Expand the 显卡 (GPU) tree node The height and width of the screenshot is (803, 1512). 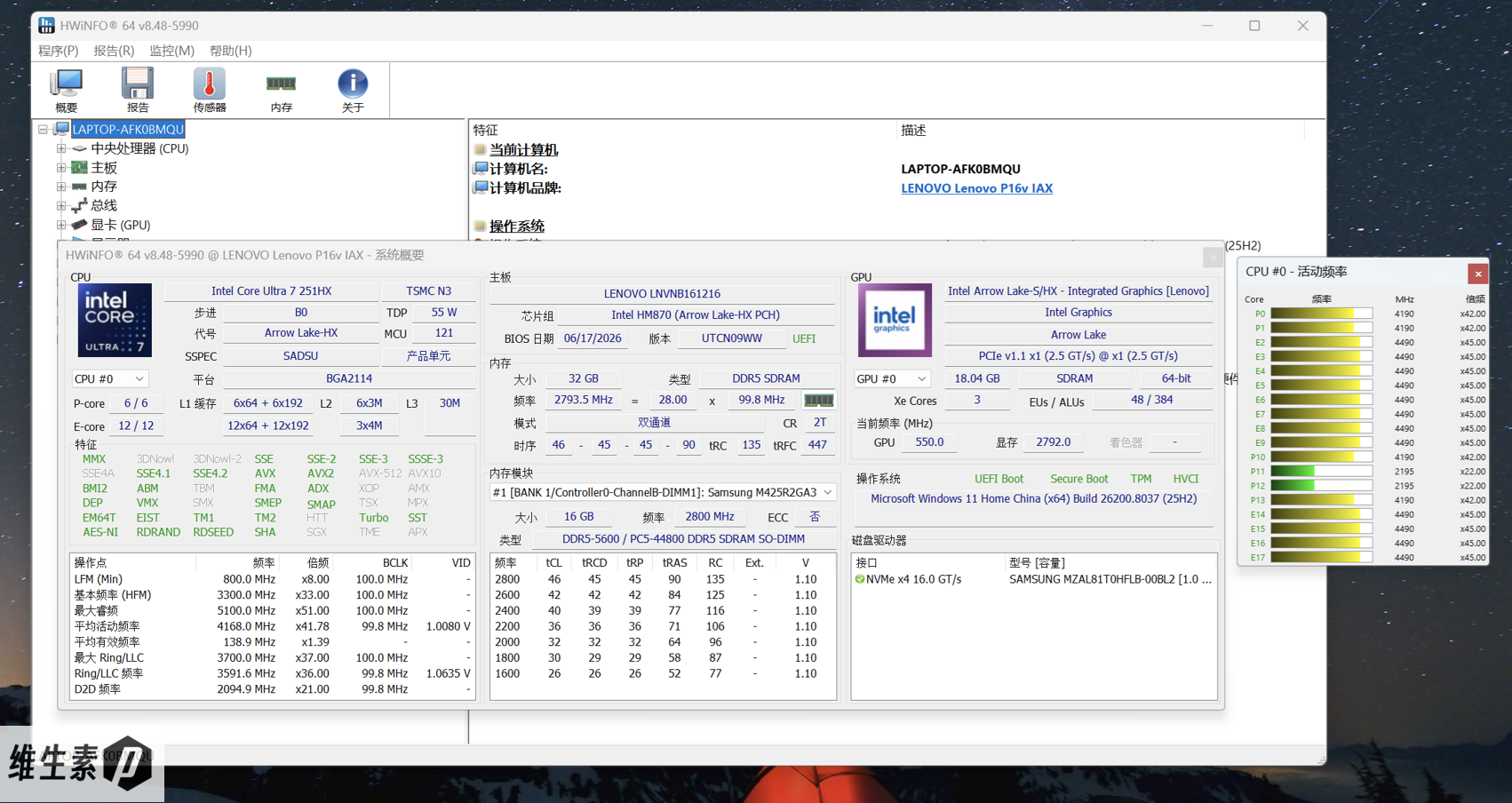click(61, 225)
